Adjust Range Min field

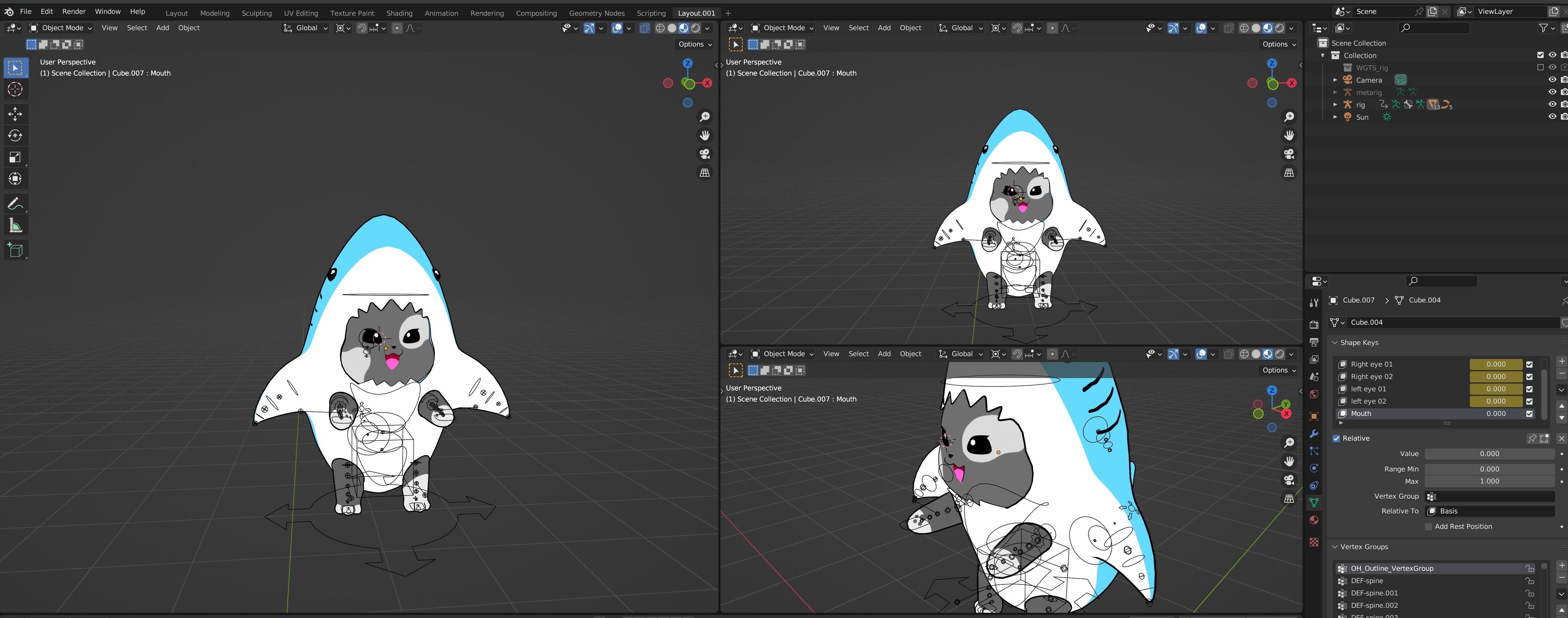(x=1490, y=469)
